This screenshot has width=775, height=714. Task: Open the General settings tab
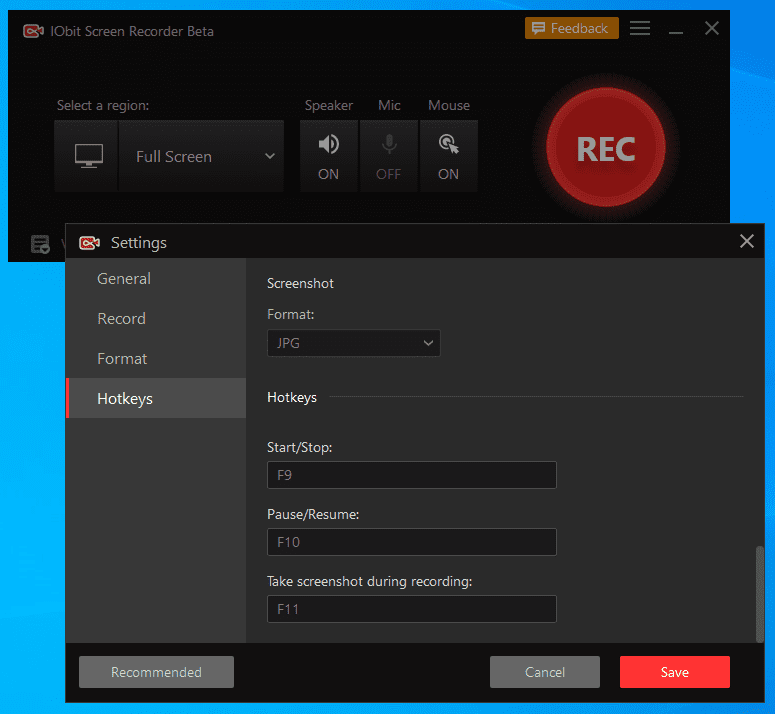tap(156, 279)
